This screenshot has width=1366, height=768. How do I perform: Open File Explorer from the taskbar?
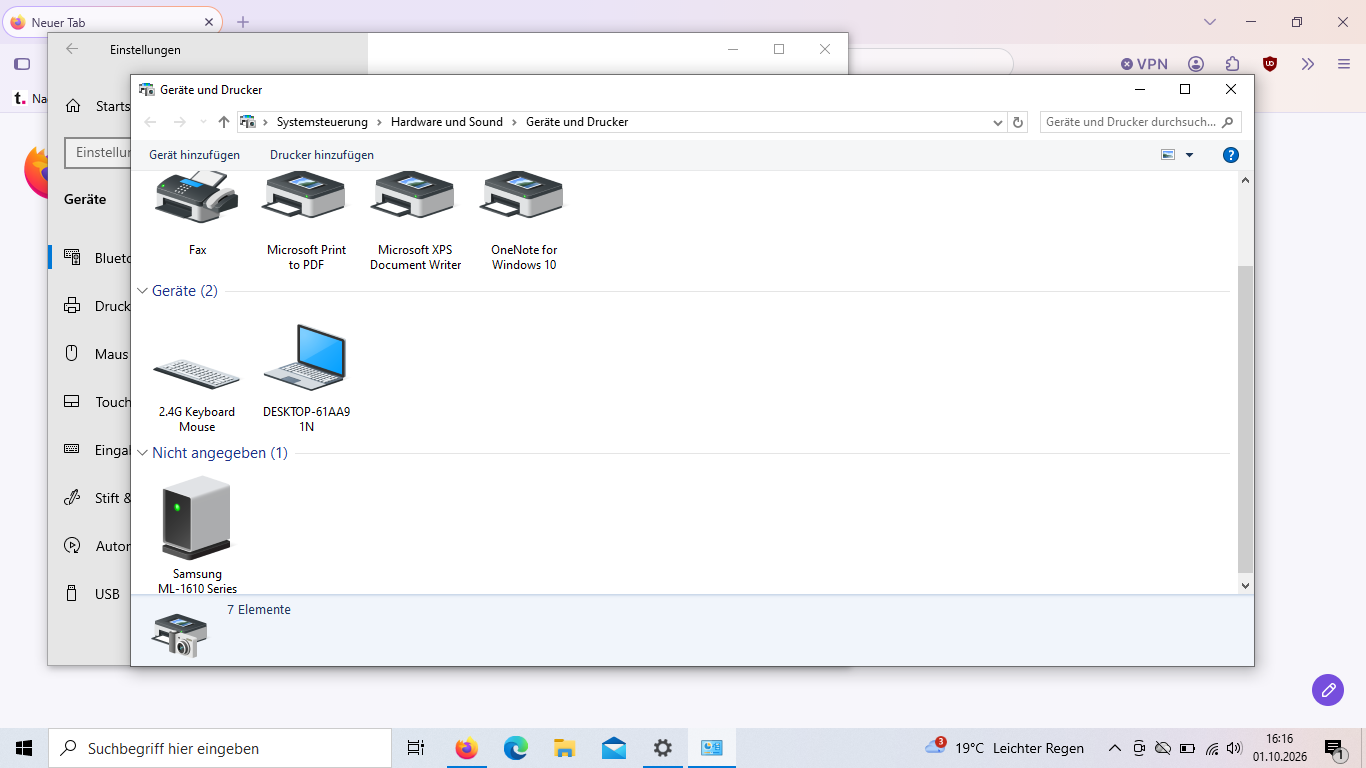pyautogui.click(x=565, y=748)
